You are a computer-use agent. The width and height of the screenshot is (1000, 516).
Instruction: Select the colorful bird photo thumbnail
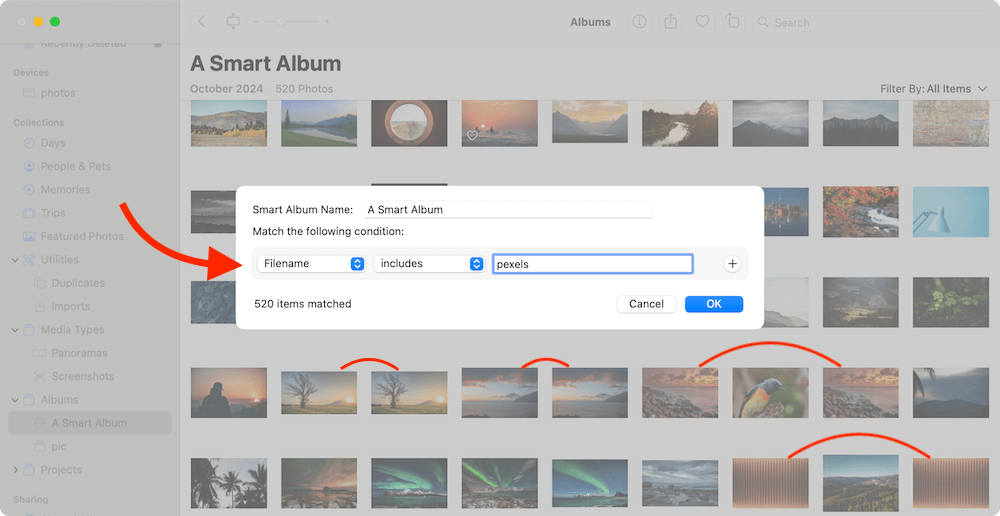[x=770, y=392]
